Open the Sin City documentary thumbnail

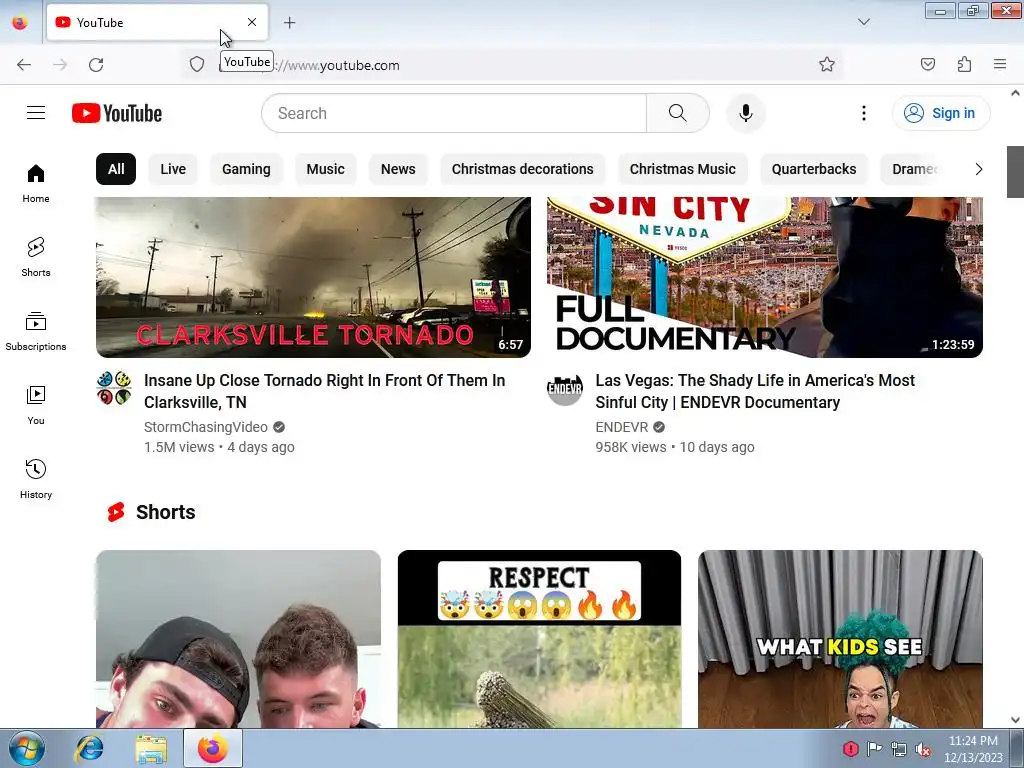click(765, 278)
